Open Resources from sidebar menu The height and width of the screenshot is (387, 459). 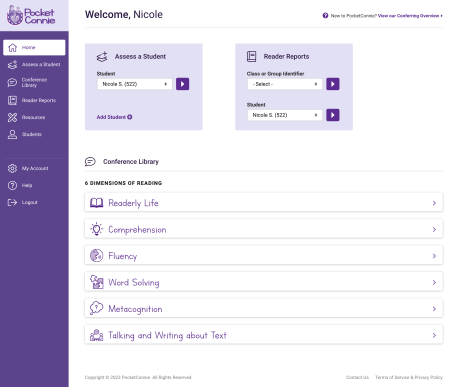click(34, 117)
